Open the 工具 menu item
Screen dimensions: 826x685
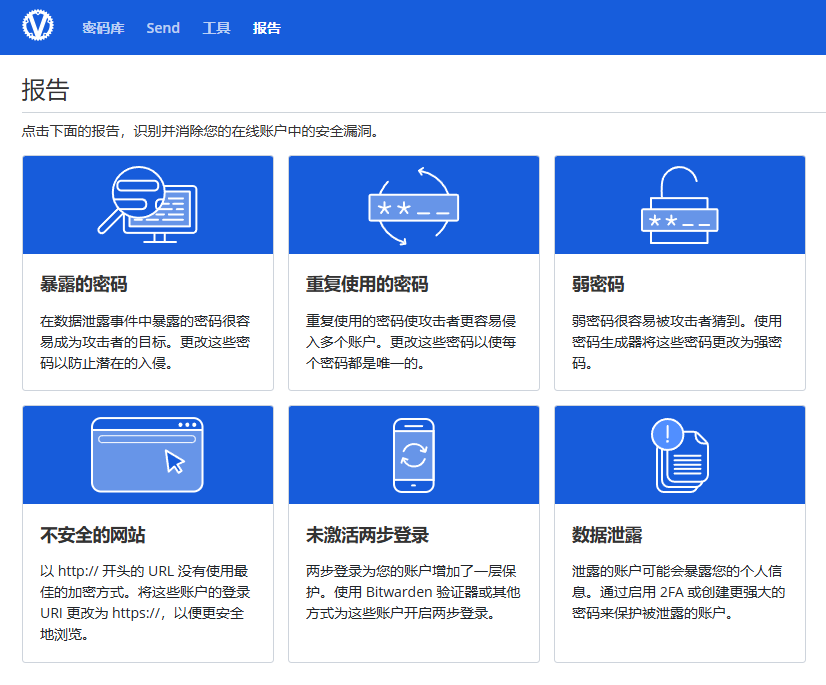point(217,28)
